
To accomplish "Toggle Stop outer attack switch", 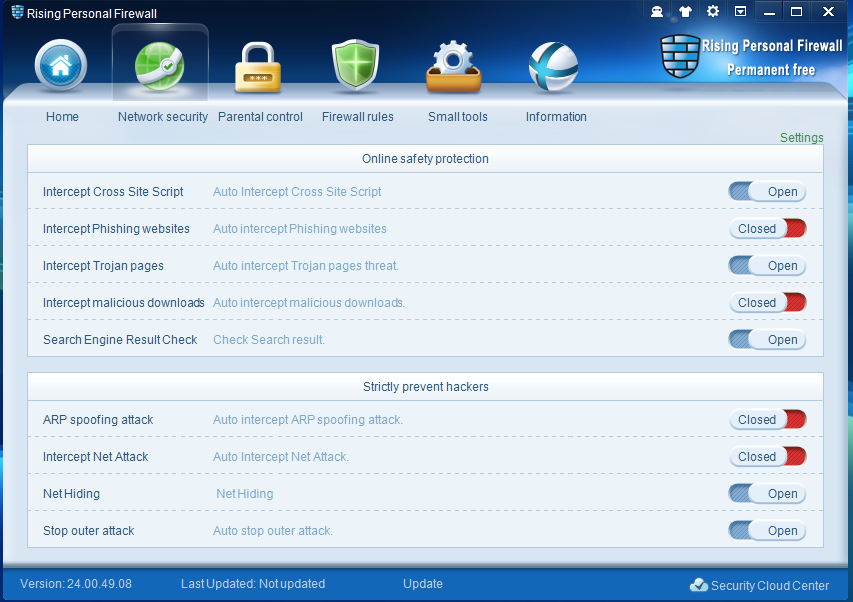I will pyautogui.click(x=767, y=530).
